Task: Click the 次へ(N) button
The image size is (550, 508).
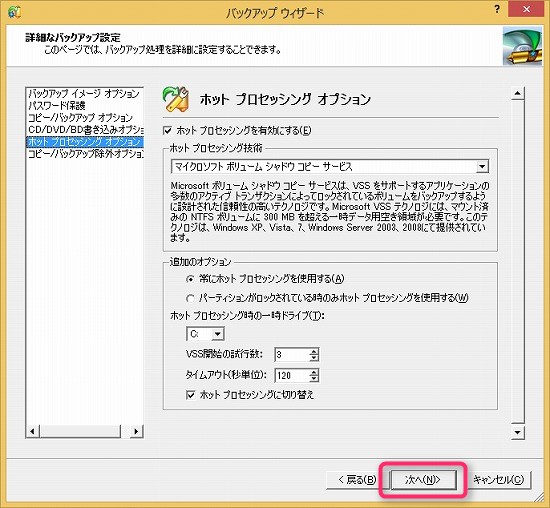Action: tap(423, 480)
